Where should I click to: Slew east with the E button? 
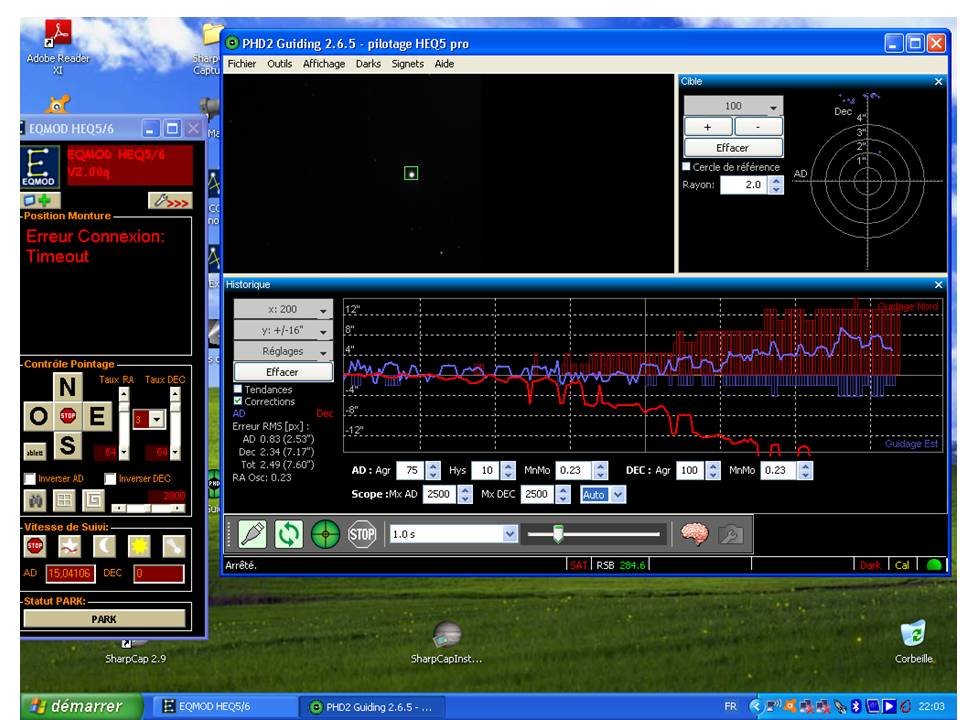coord(97,416)
